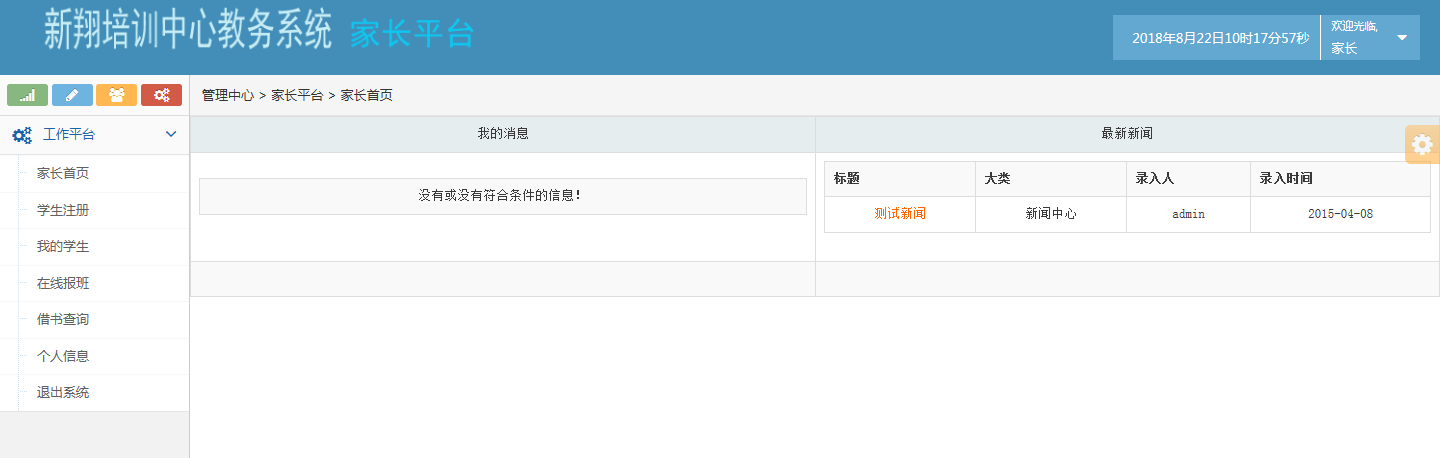Go to 学生注册 in the sidebar

(63, 210)
